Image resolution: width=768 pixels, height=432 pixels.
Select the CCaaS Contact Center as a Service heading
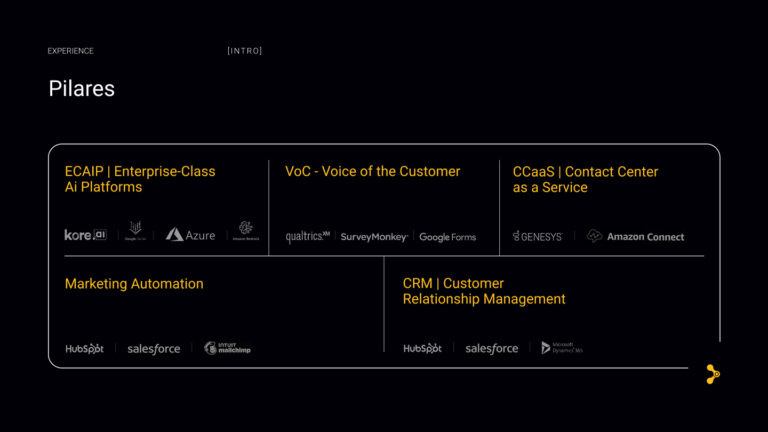pyautogui.click(x=585, y=179)
